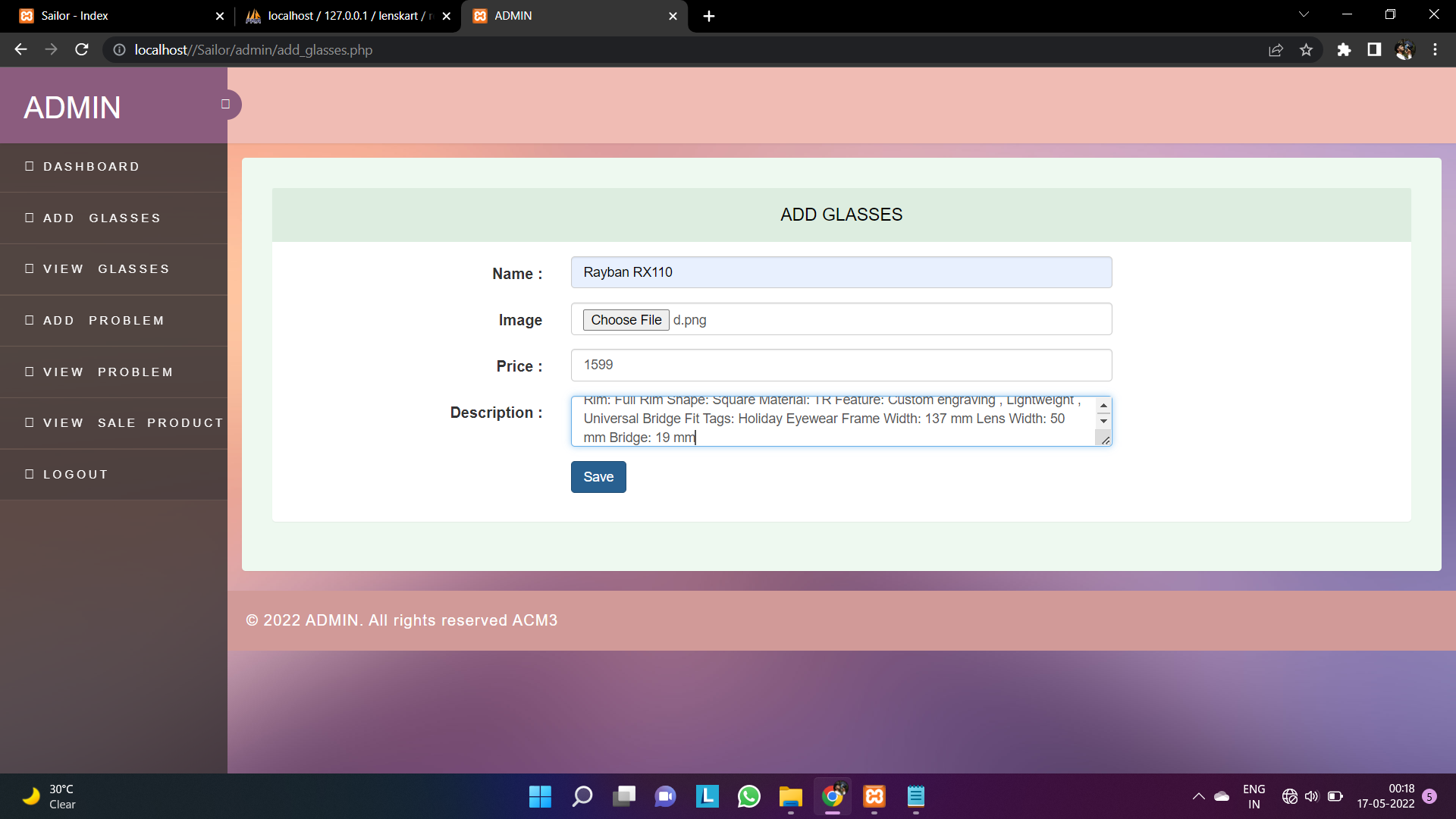Open XAMPP from the taskbar
This screenshot has height=819, width=1456.
coord(874,796)
